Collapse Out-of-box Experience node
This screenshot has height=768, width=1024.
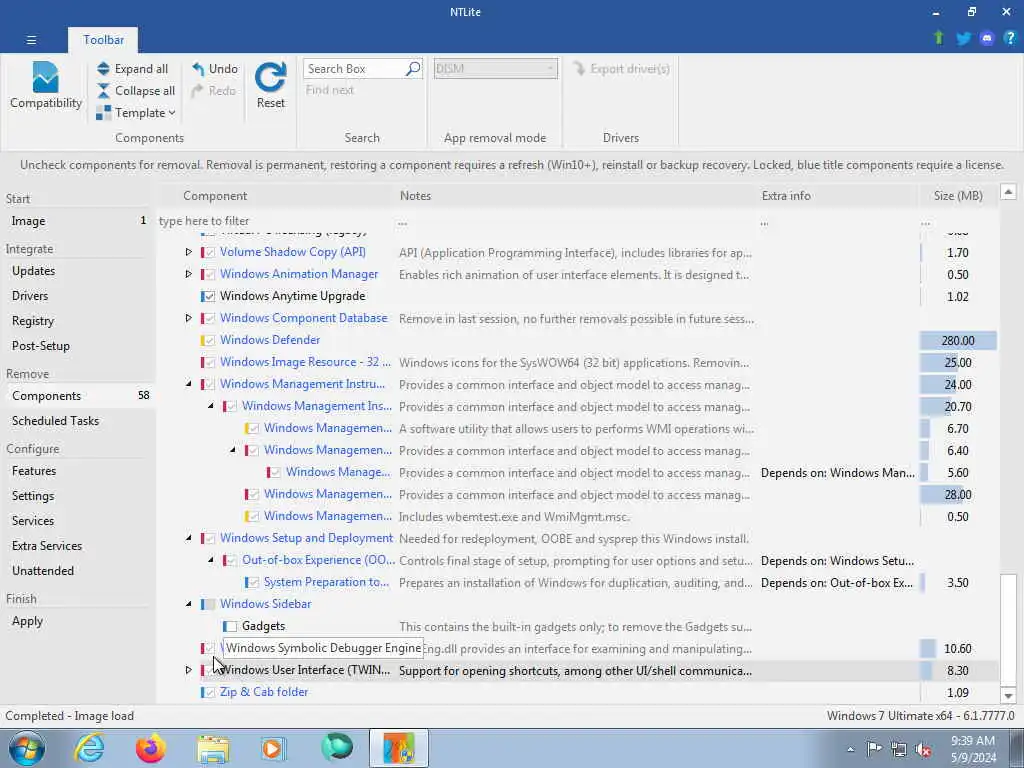pyautogui.click(x=211, y=560)
